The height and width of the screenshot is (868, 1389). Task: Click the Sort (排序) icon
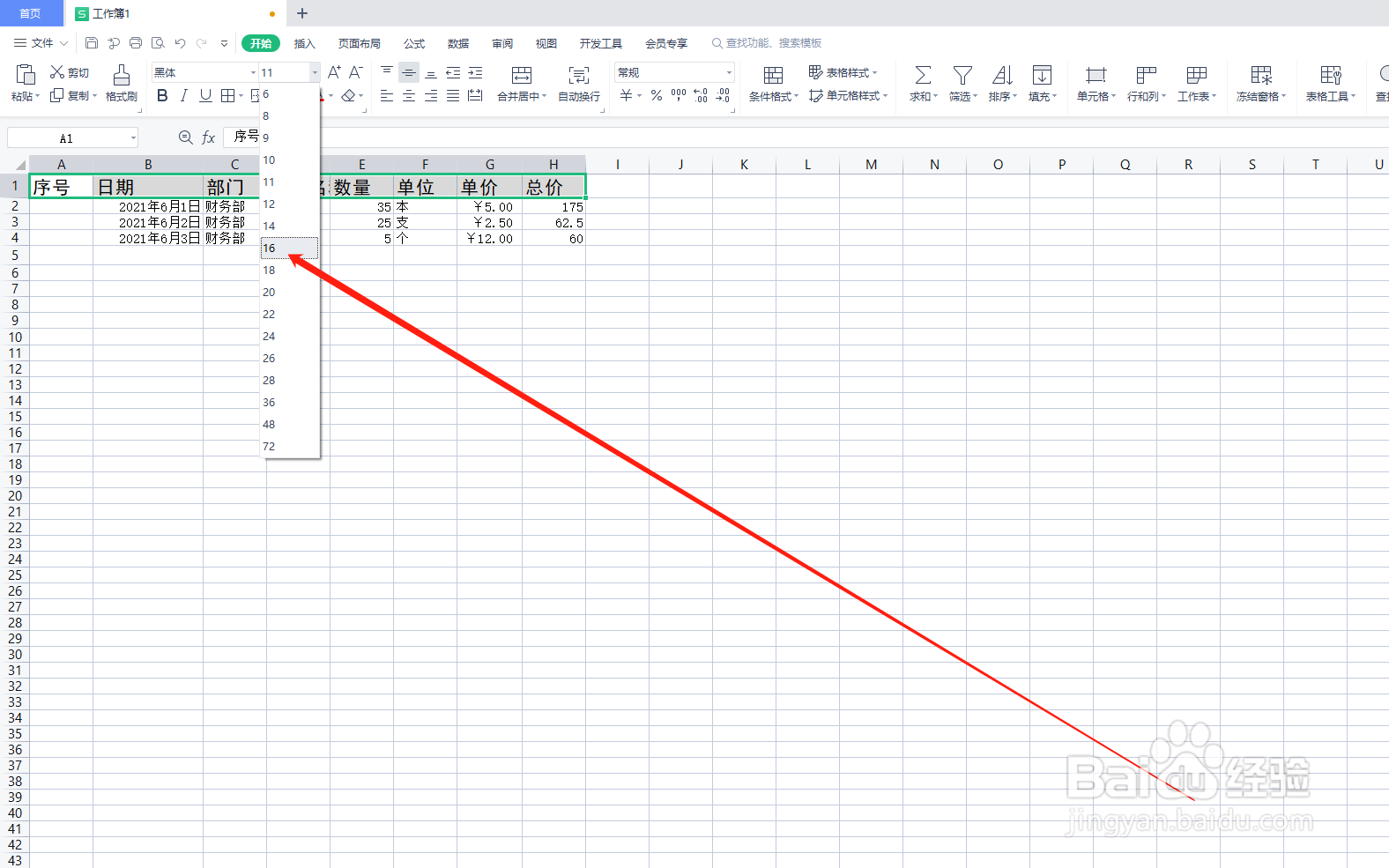[x=1002, y=75]
